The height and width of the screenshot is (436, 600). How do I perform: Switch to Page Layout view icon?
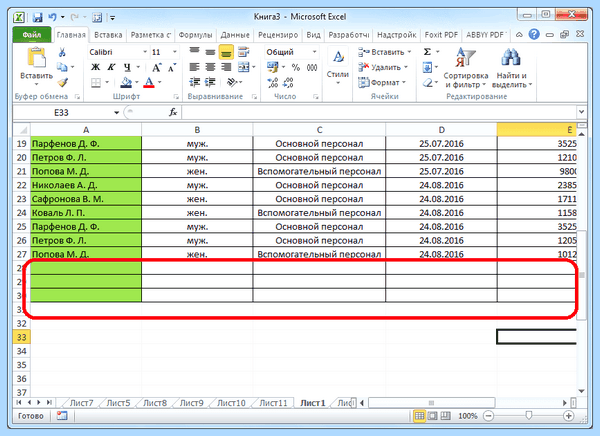click(x=432, y=416)
